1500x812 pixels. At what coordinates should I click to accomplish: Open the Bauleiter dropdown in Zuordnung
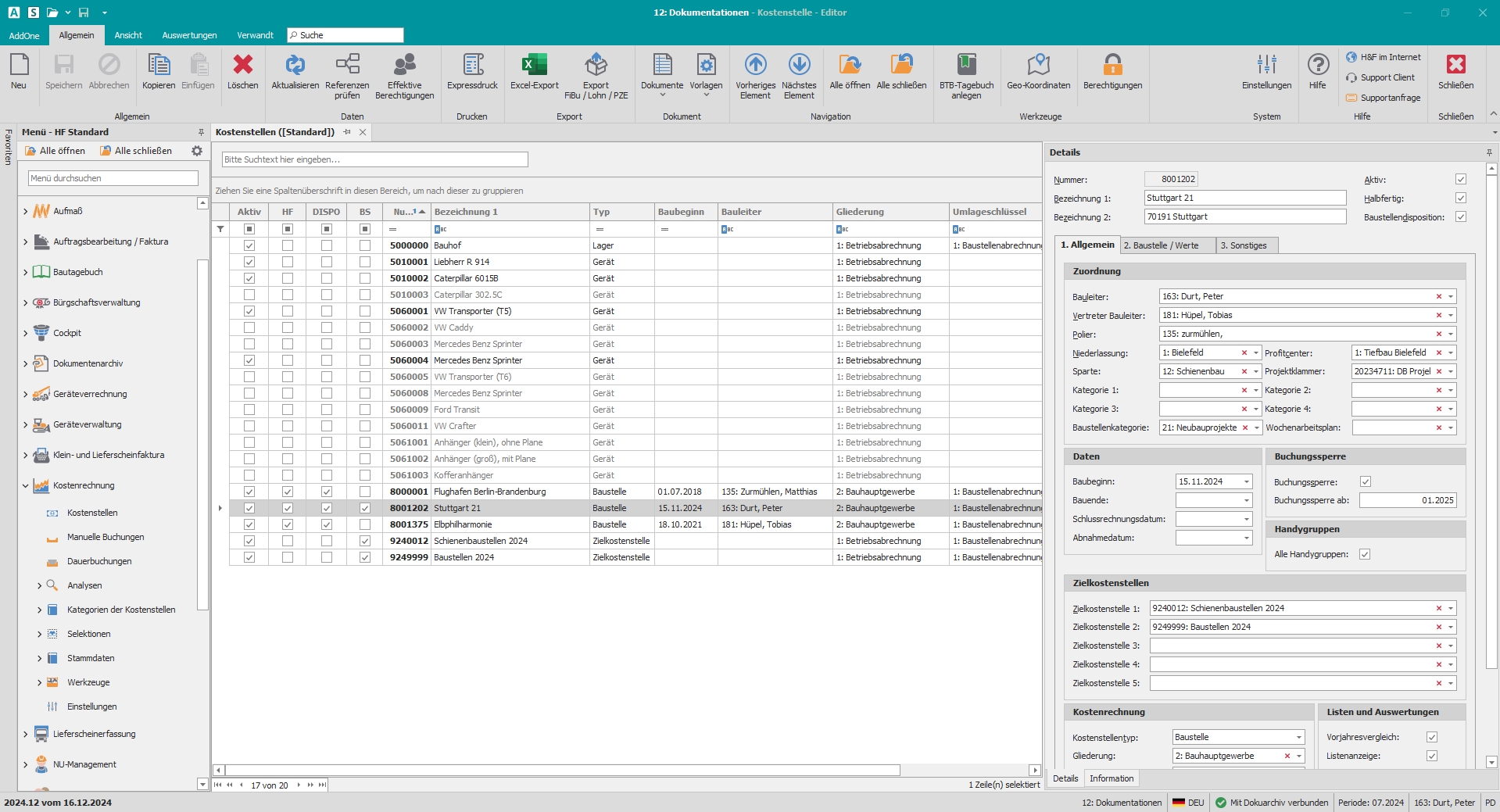[x=1451, y=297]
